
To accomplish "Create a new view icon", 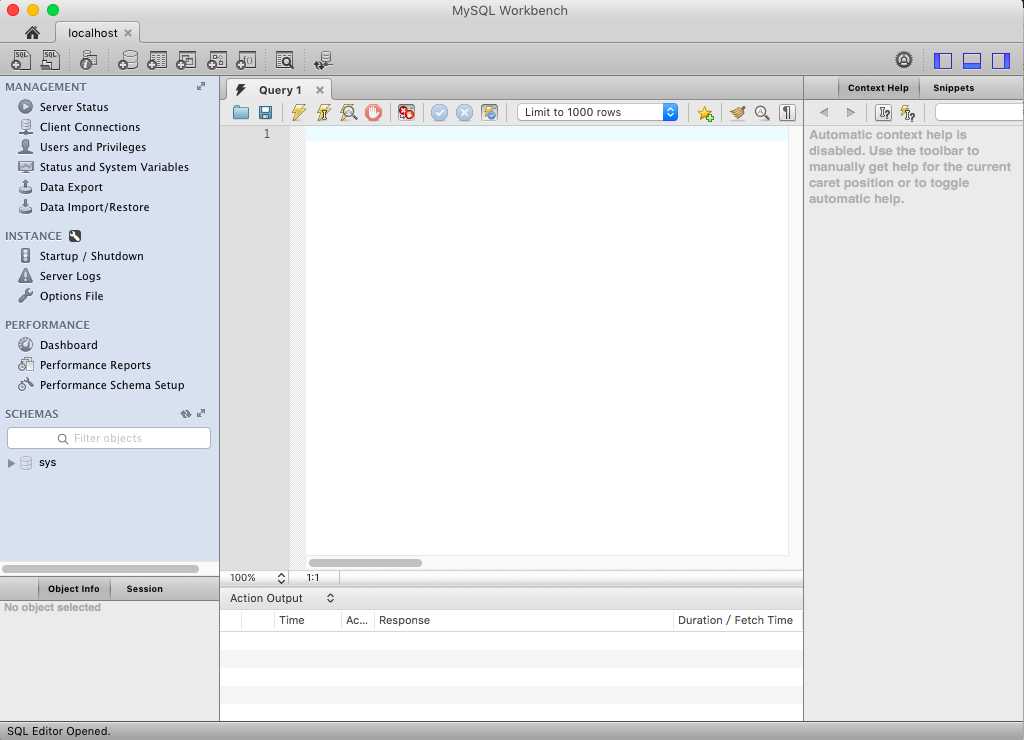I will pyautogui.click(x=186, y=60).
